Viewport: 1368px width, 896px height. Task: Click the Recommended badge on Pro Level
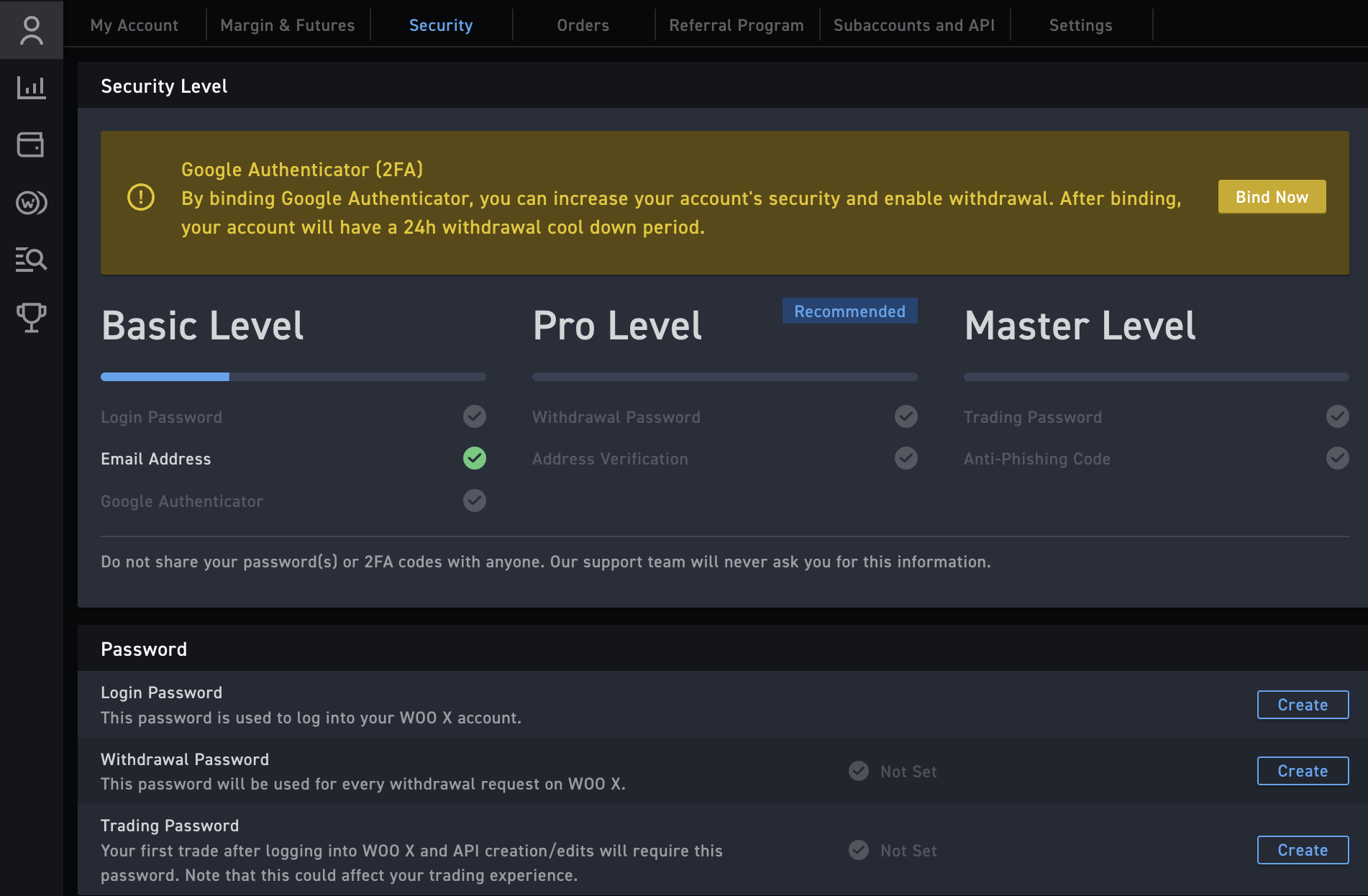tap(850, 311)
